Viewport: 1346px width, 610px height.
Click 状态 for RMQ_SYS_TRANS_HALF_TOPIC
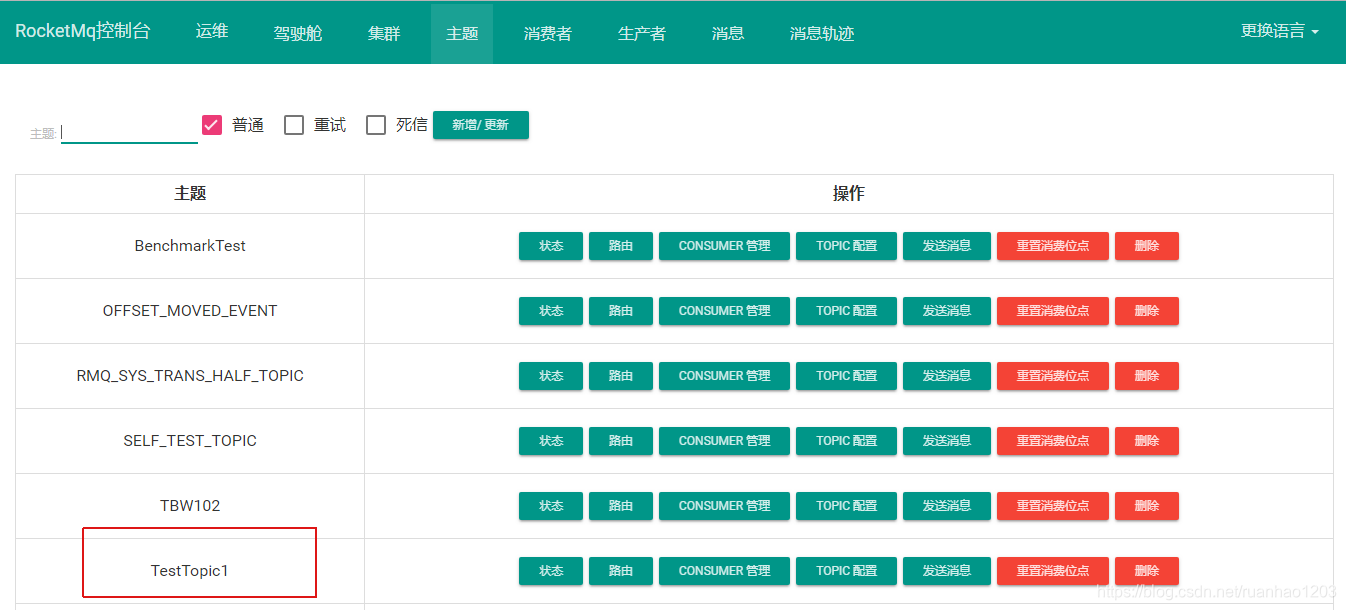[x=551, y=376]
